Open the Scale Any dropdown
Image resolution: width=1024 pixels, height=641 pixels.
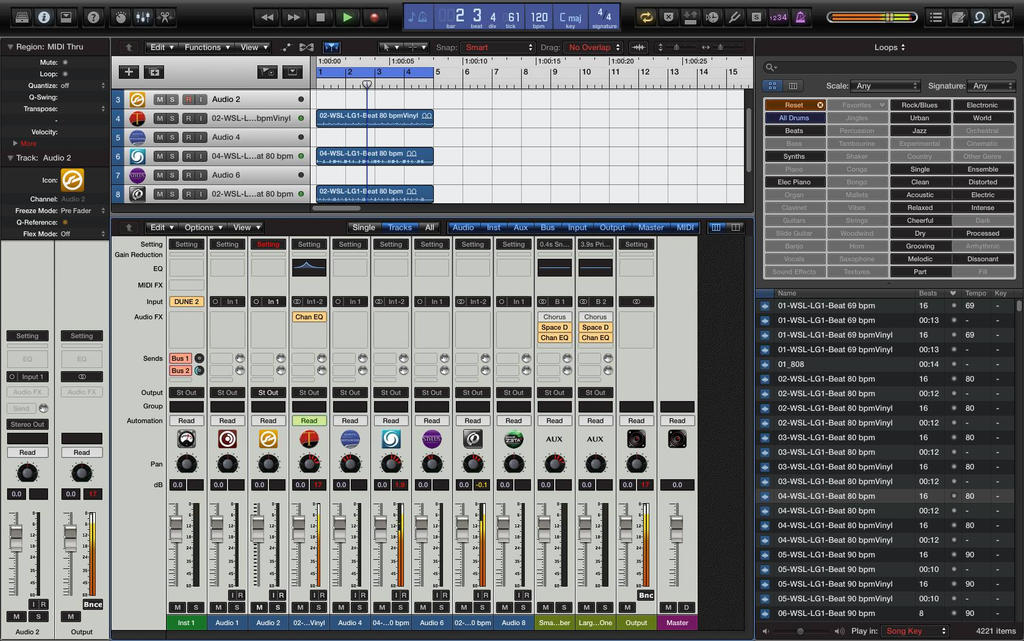click(886, 86)
